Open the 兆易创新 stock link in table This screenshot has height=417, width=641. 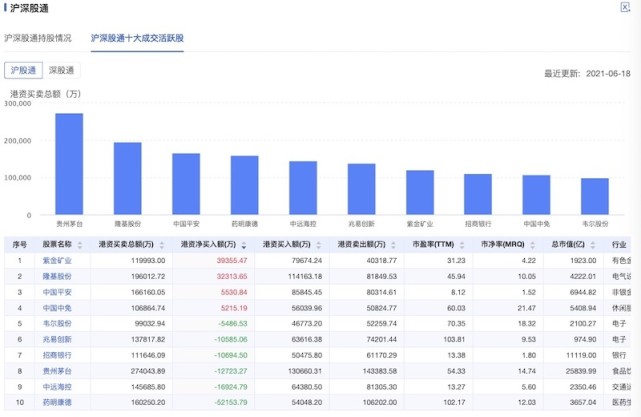(x=57, y=339)
